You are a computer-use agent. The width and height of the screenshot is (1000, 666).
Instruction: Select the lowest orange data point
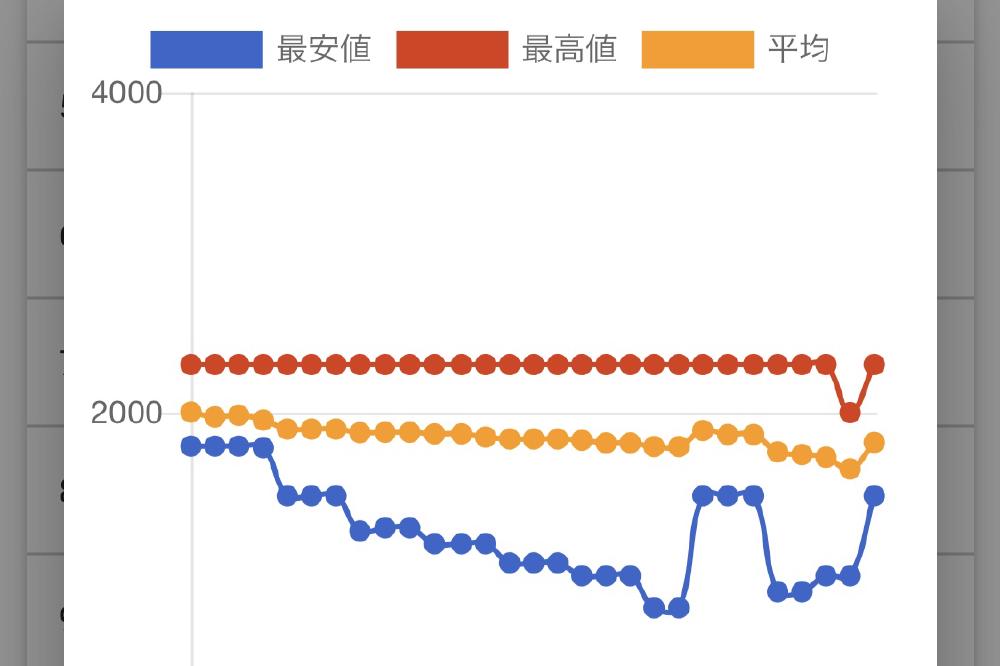pos(849,470)
